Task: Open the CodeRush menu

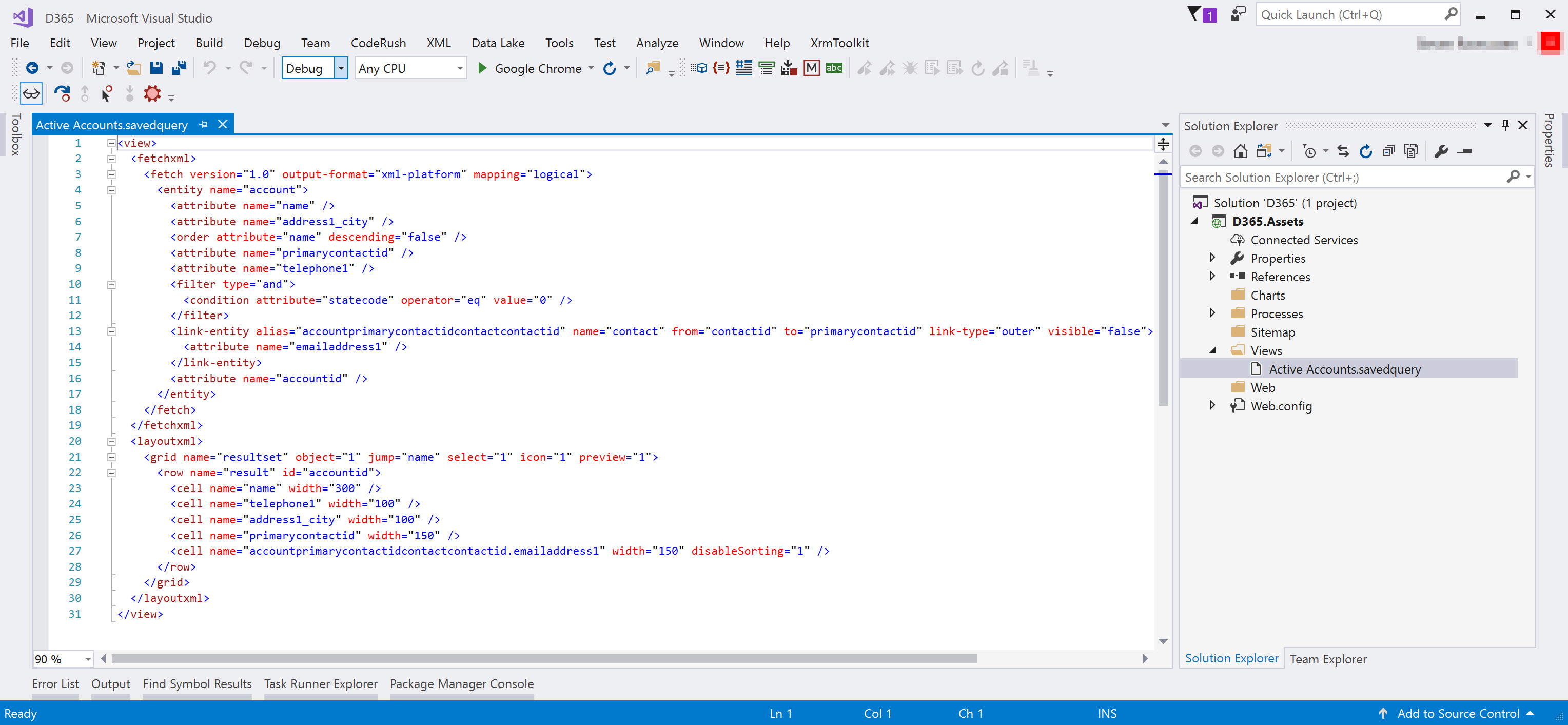Action: click(x=378, y=43)
